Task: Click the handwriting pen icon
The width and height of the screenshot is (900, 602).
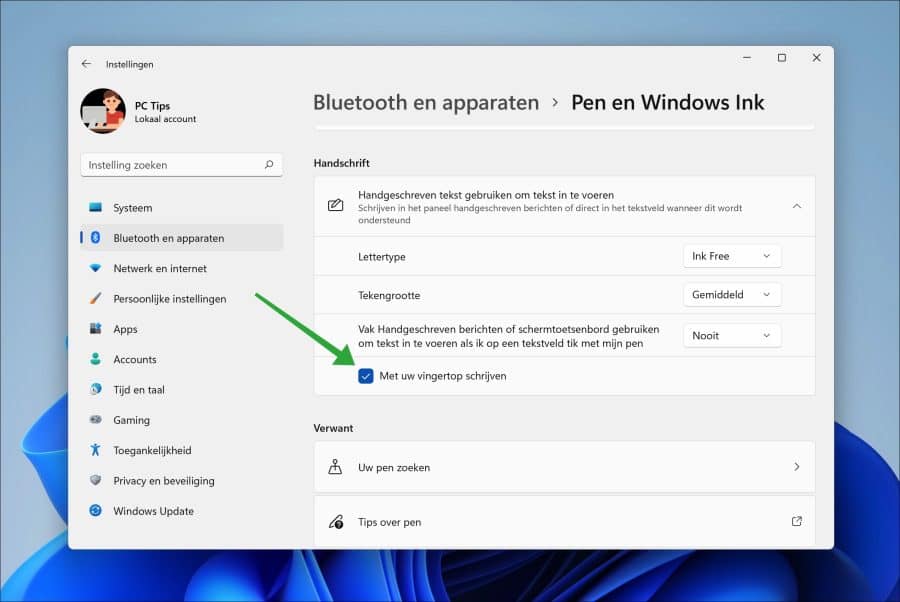Action: tap(335, 205)
